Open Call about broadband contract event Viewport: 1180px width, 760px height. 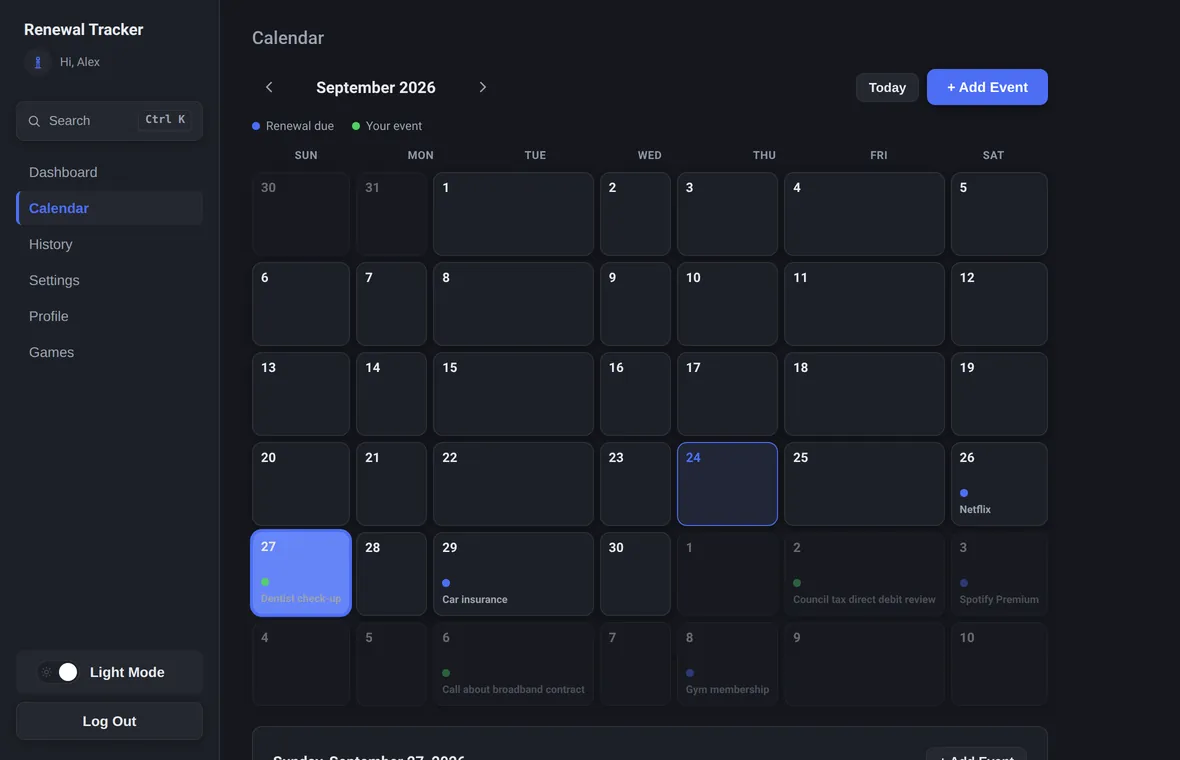pos(513,689)
